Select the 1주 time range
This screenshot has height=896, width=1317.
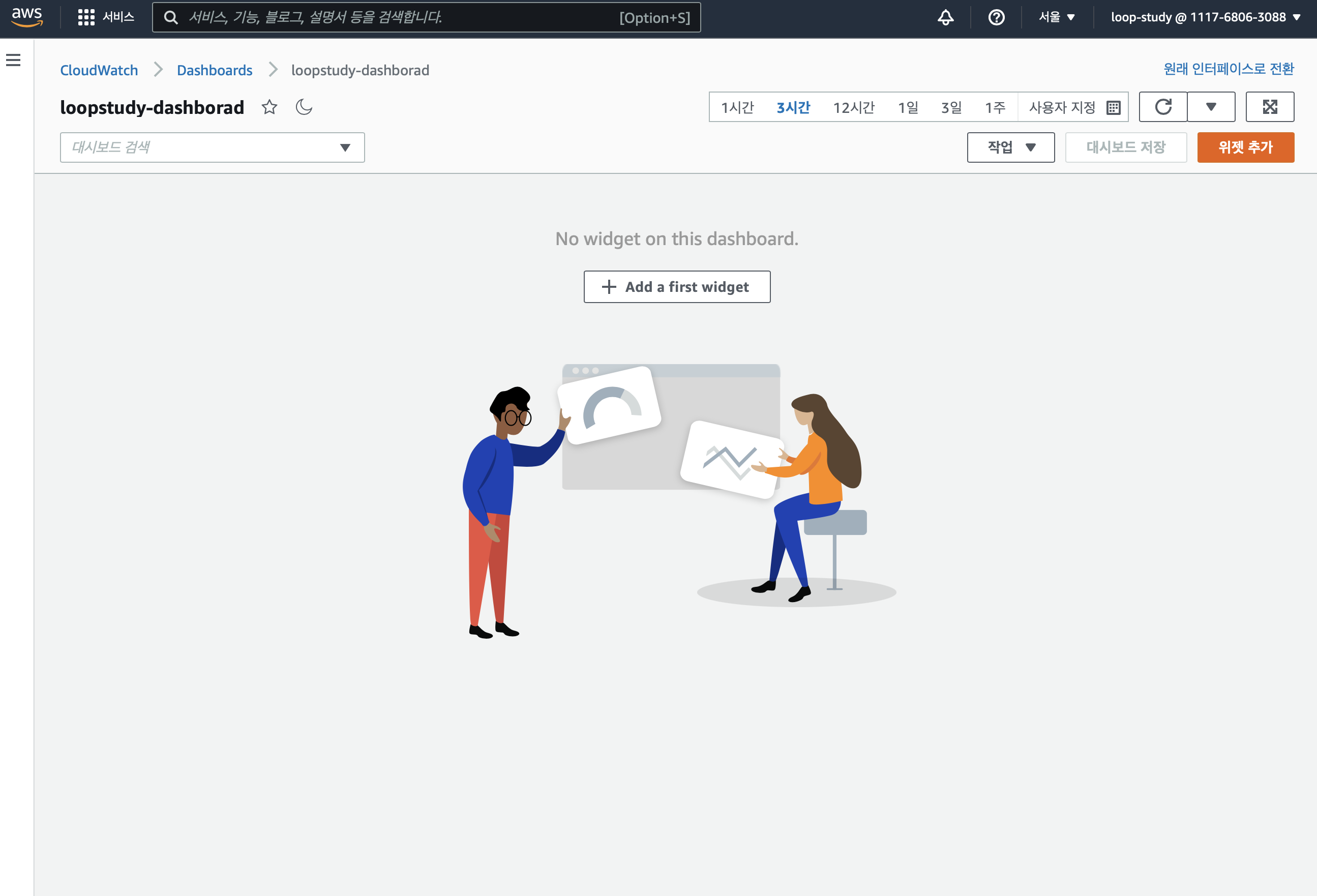tap(995, 108)
